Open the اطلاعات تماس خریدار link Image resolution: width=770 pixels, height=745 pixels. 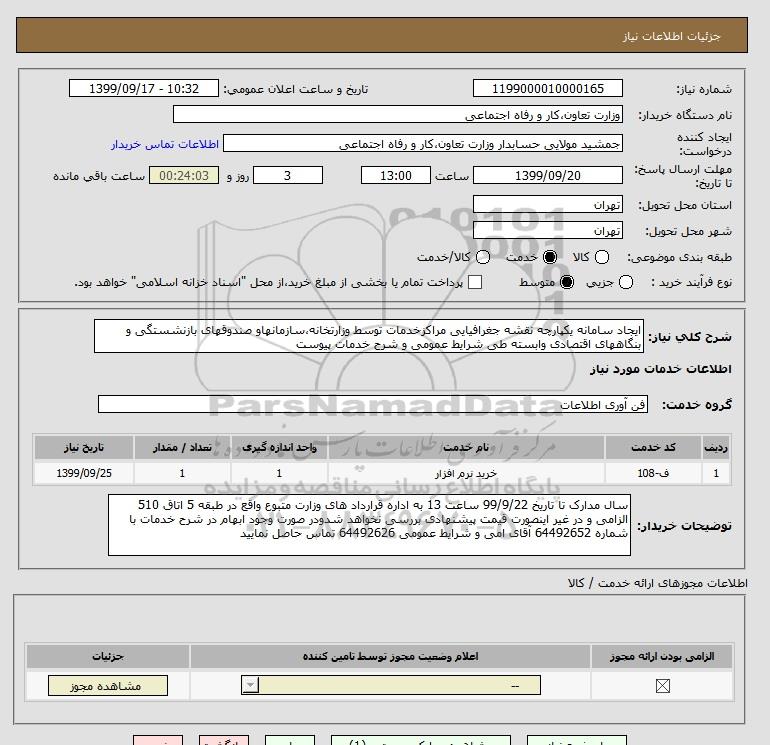165,144
